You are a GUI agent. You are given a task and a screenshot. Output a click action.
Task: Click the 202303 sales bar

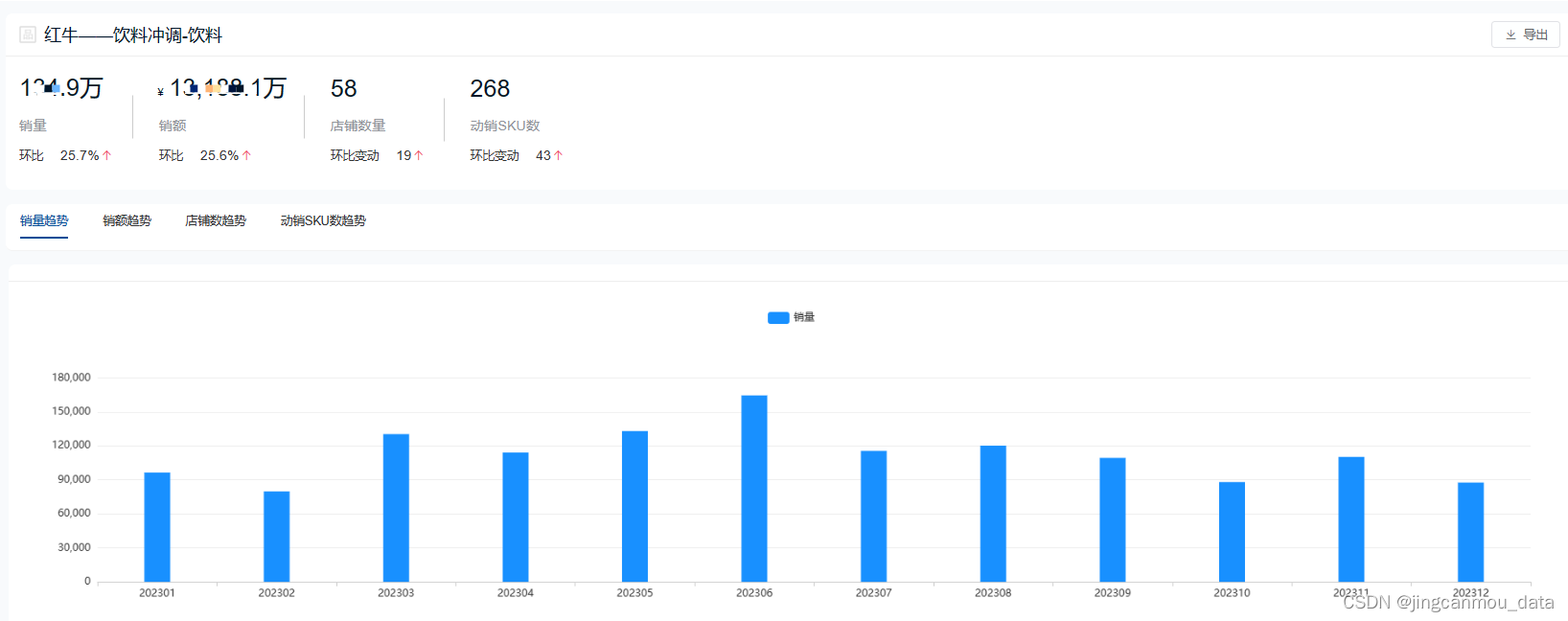point(396,508)
